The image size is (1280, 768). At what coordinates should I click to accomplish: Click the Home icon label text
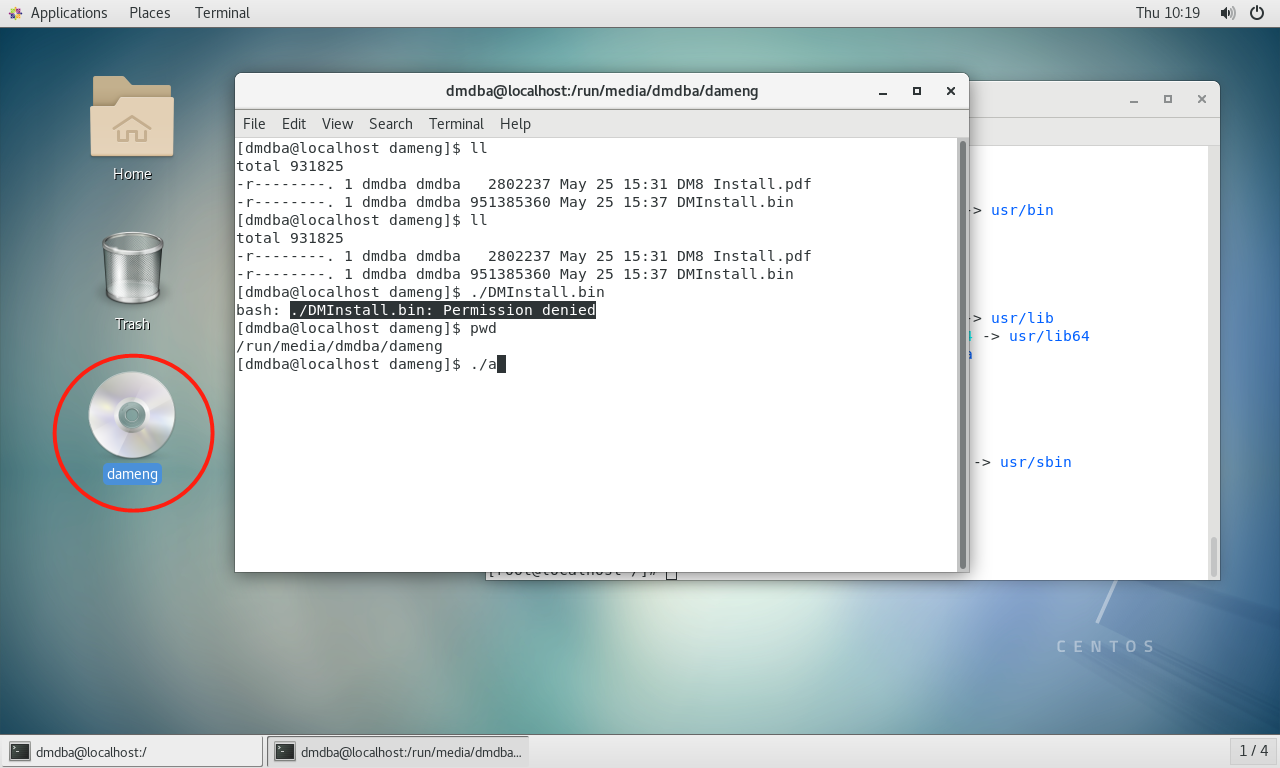[x=132, y=174]
